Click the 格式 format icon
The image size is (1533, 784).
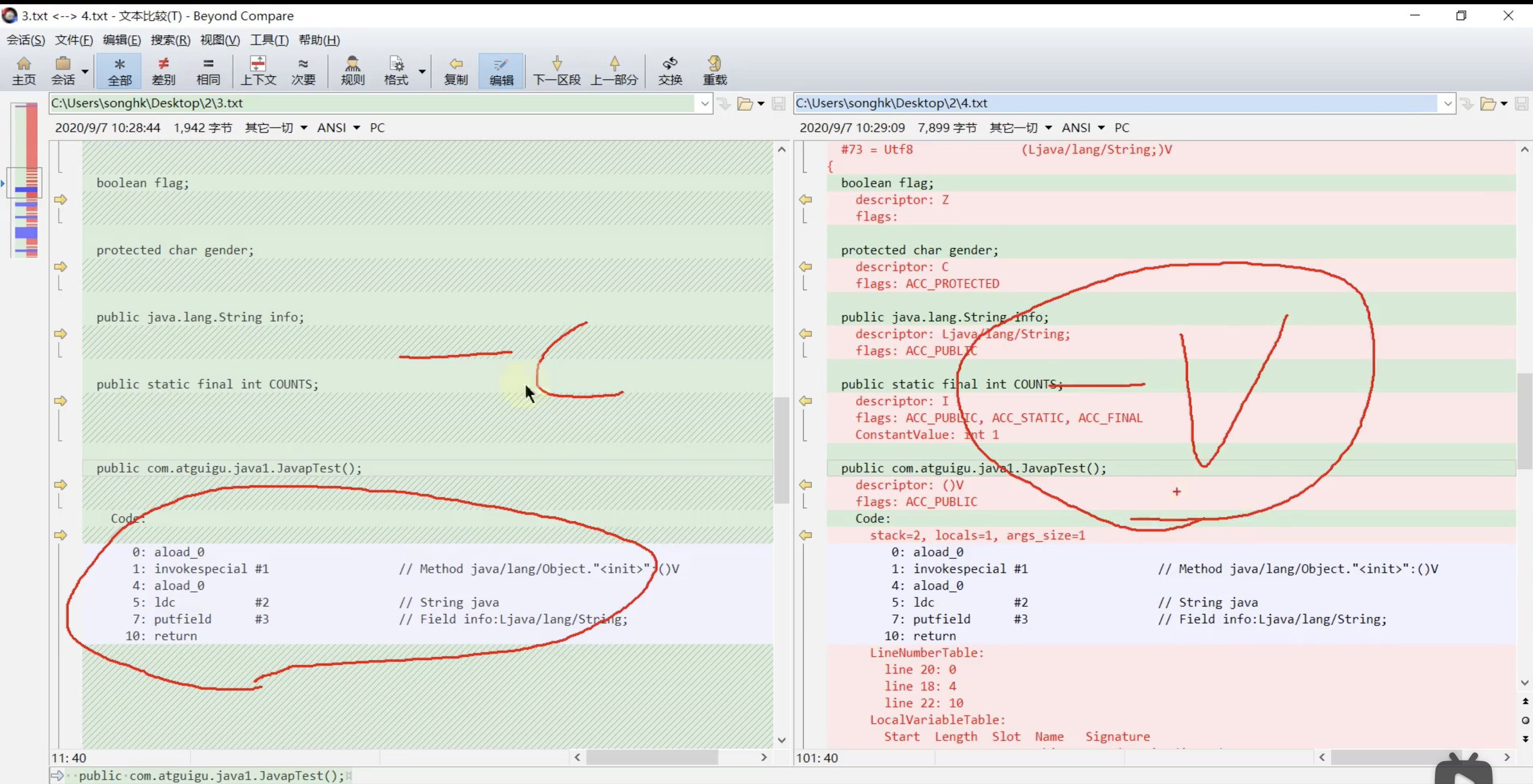[x=396, y=71]
